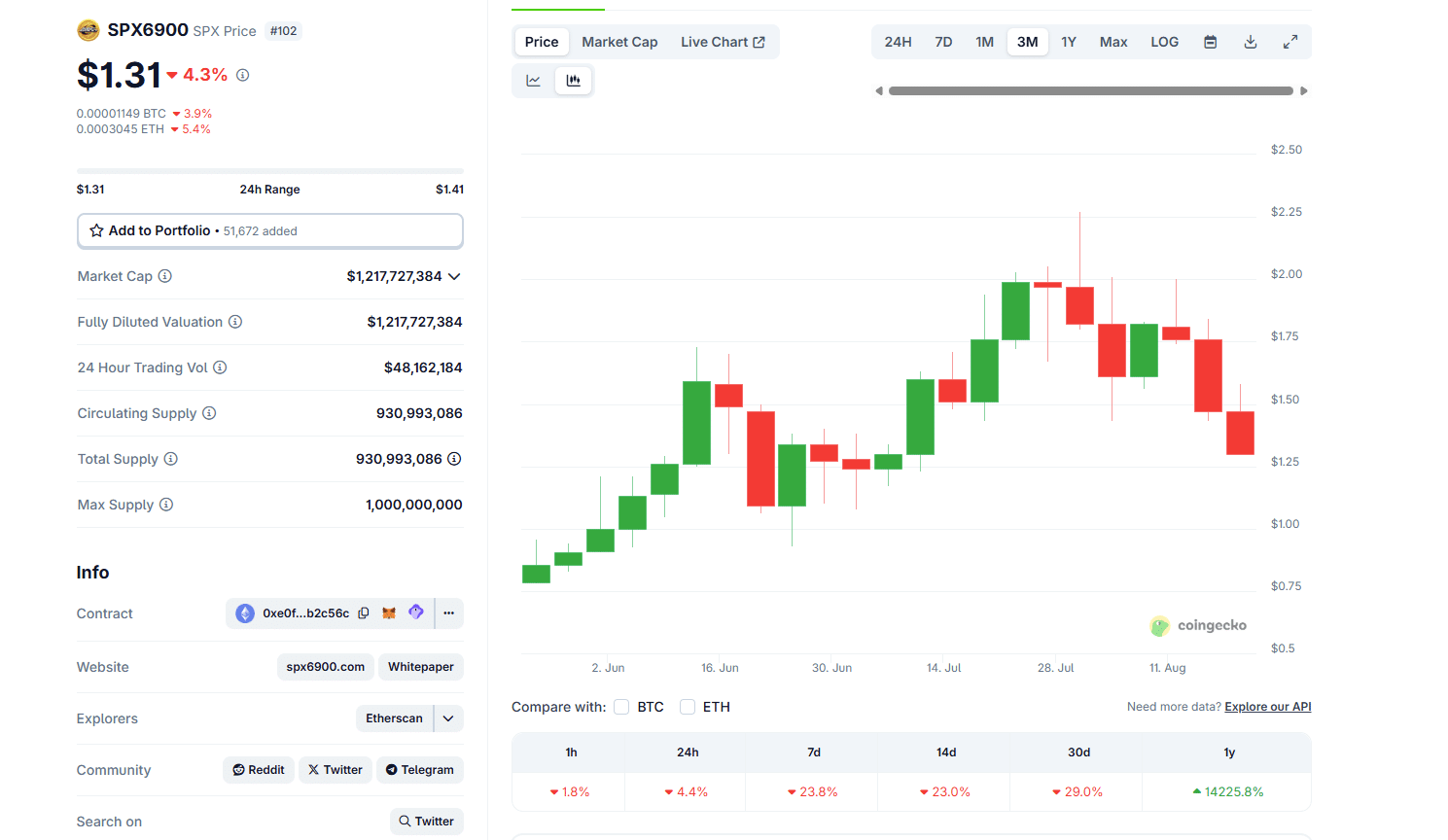Follow the Explore our API link
This screenshot has height=840, width=1448.
1267,706
